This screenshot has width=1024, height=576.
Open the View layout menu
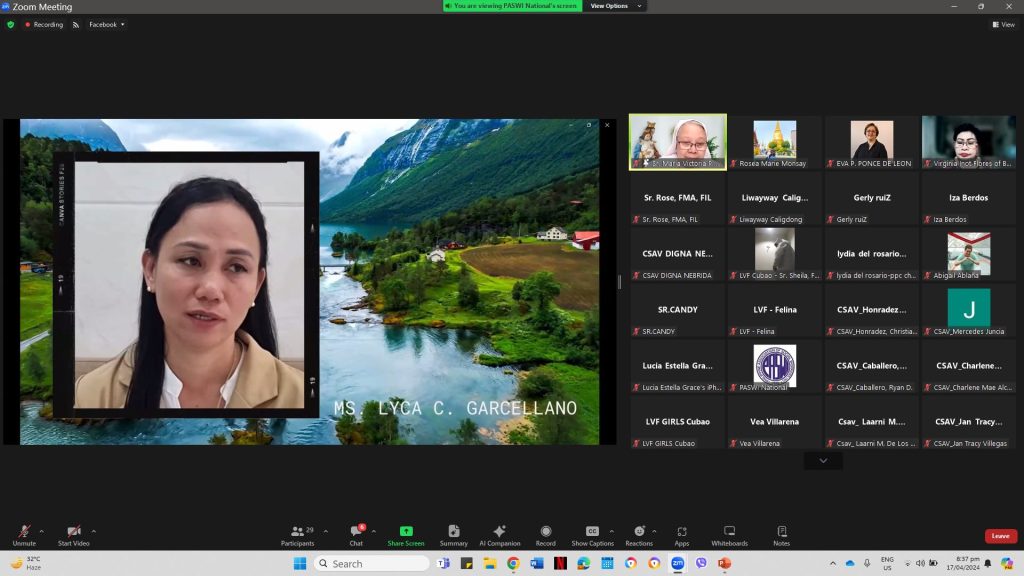pyautogui.click(x=1003, y=24)
